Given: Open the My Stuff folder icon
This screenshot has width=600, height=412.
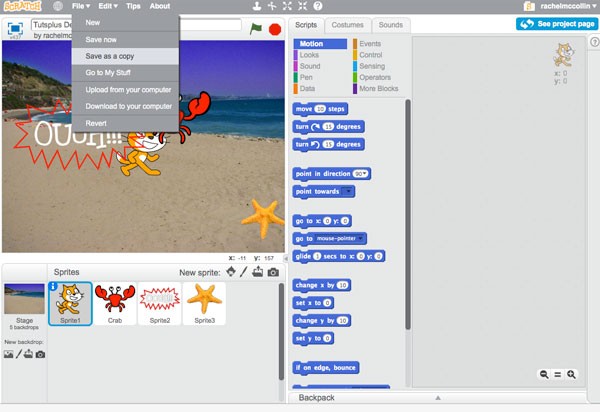Looking at the screenshot, I should (x=529, y=6).
